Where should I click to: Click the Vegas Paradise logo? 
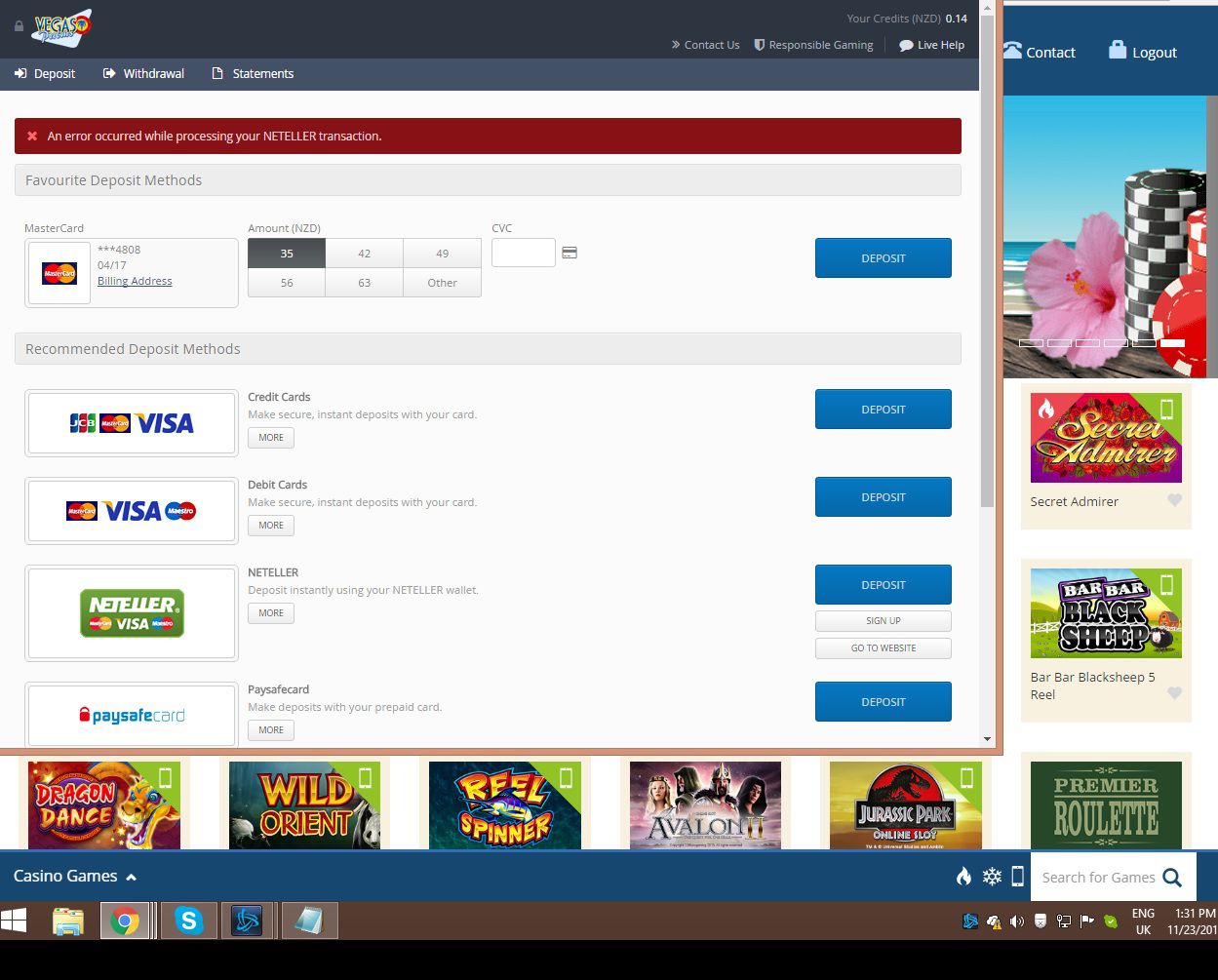coord(60,27)
